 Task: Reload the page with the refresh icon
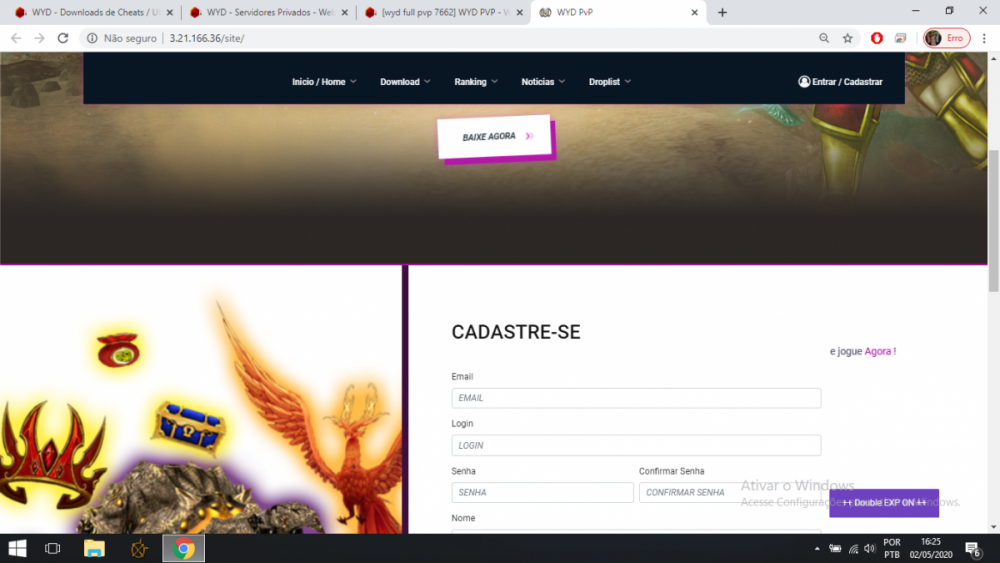tap(62, 38)
